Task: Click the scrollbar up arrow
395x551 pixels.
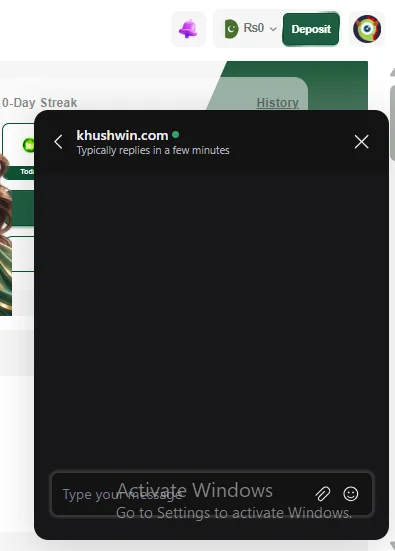Action: point(393,72)
